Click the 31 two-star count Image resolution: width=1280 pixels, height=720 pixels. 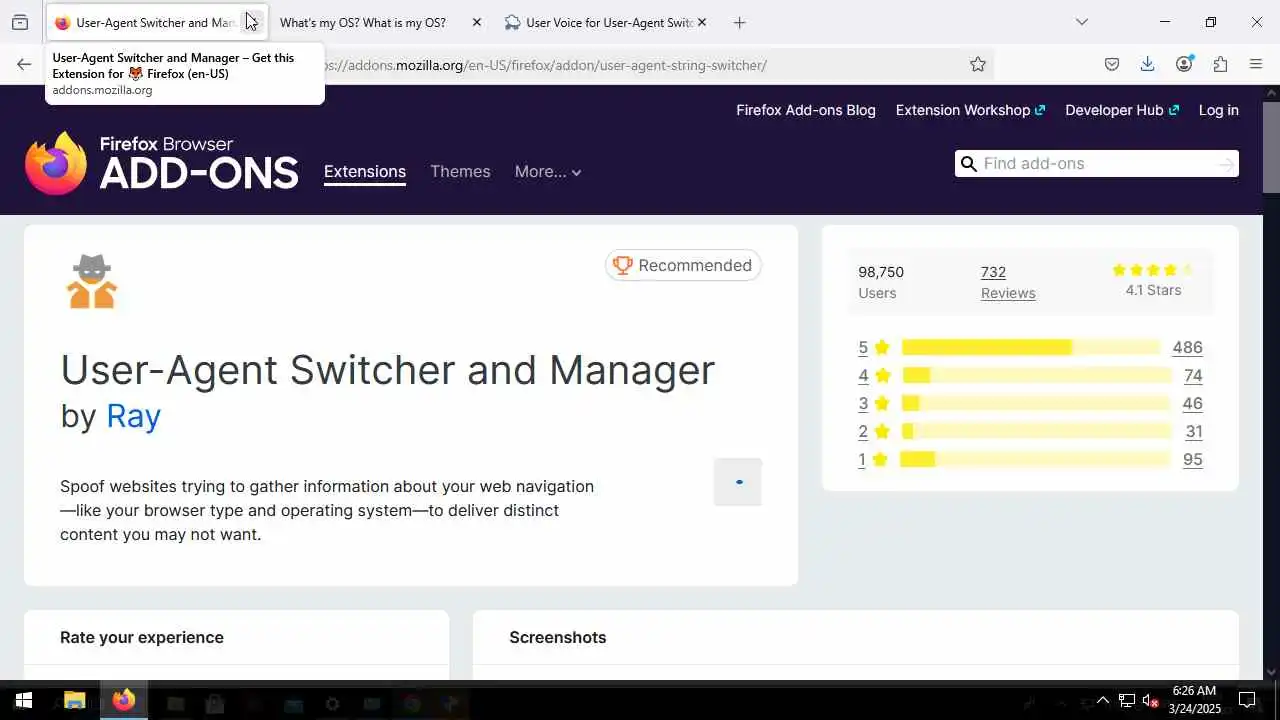coord(1194,431)
